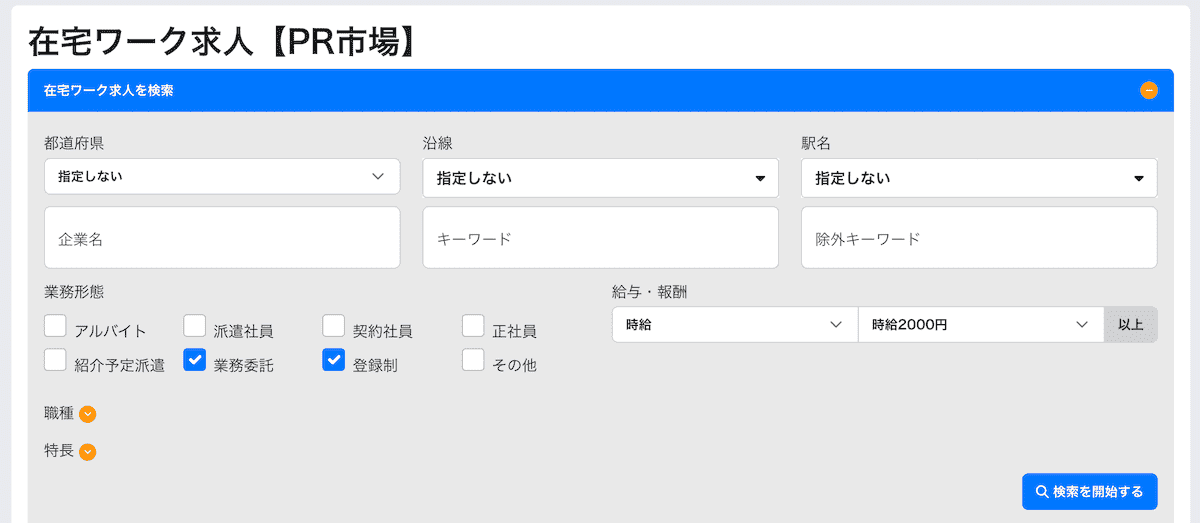Focus the 除外キーワード text box

[978, 238]
